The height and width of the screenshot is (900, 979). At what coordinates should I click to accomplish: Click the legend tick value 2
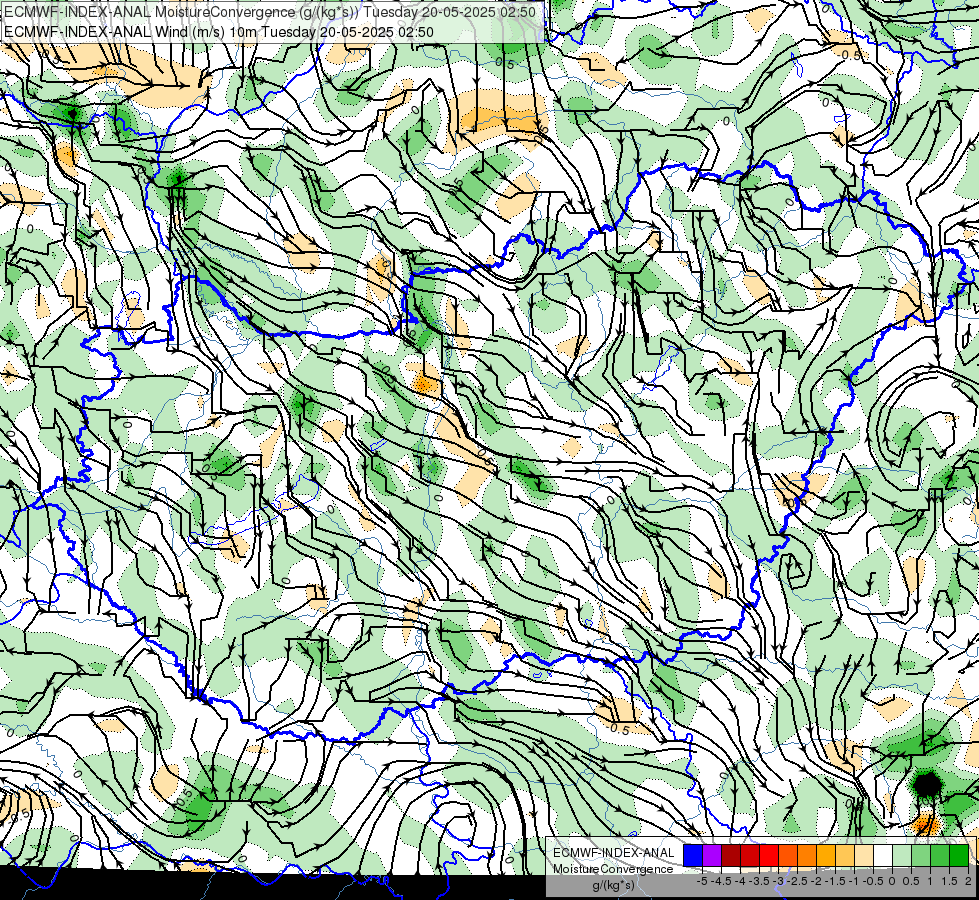click(968, 881)
